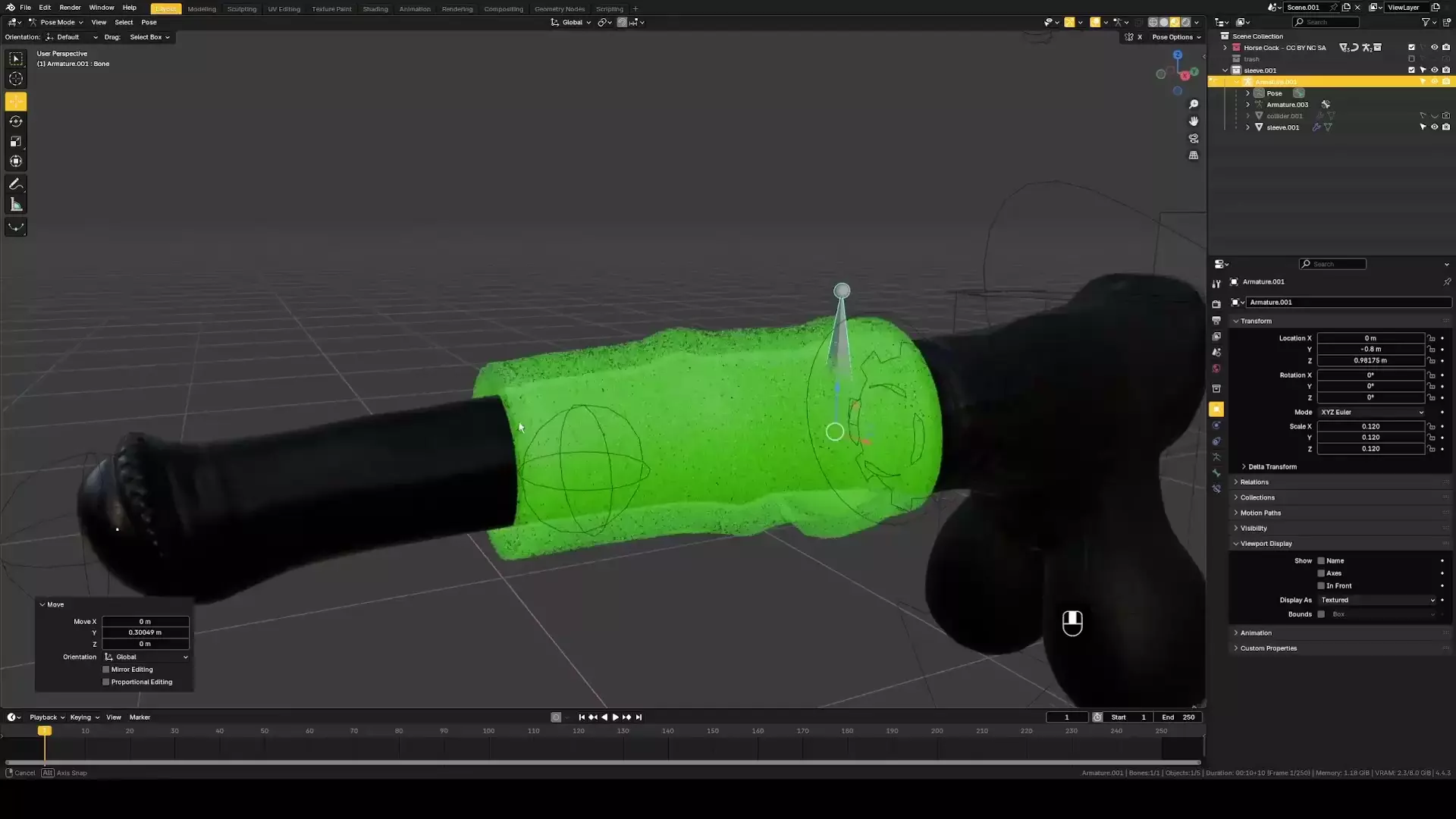This screenshot has height=819, width=1456.
Task: Open the XYZ Euler rotation mode dropdown
Action: coord(1372,412)
